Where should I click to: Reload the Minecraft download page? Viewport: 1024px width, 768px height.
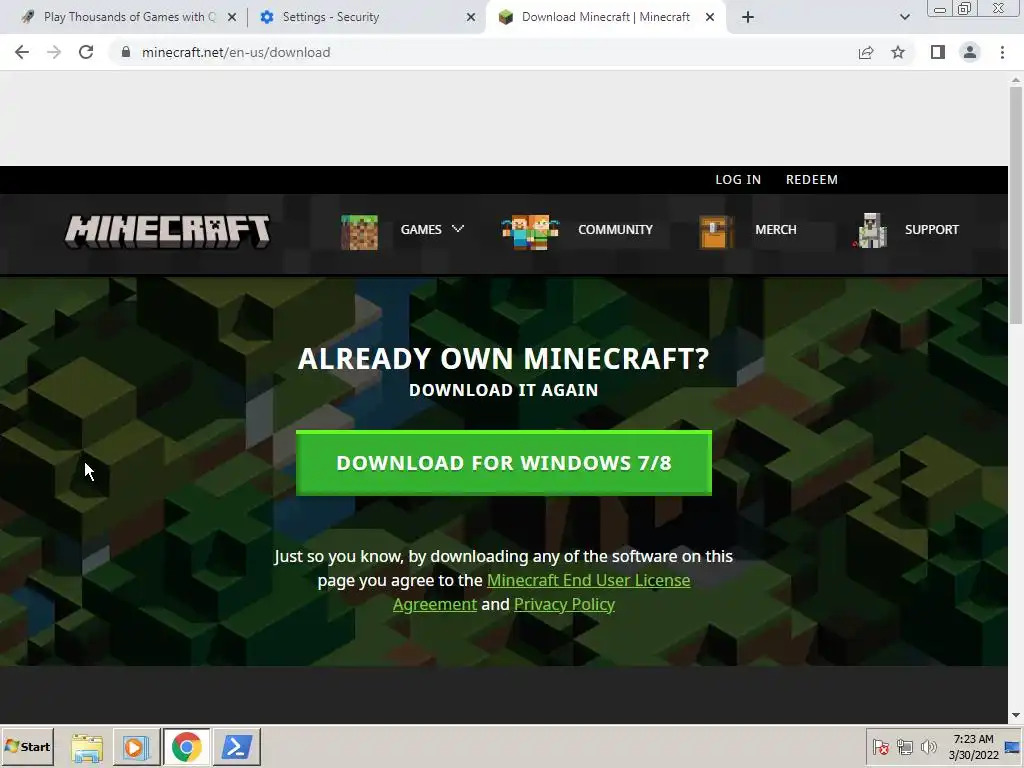click(86, 52)
